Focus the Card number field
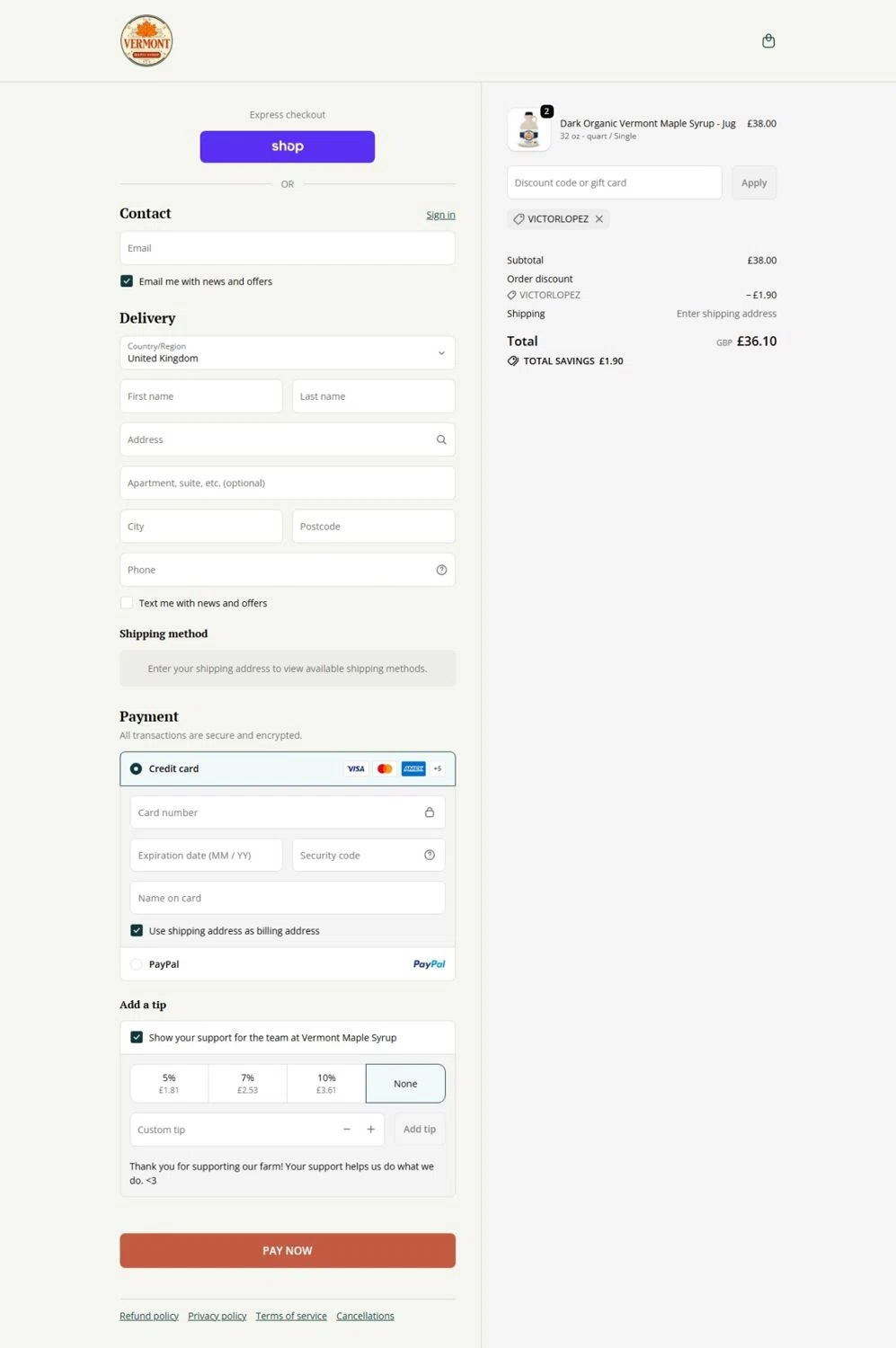 tap(288, 812)
